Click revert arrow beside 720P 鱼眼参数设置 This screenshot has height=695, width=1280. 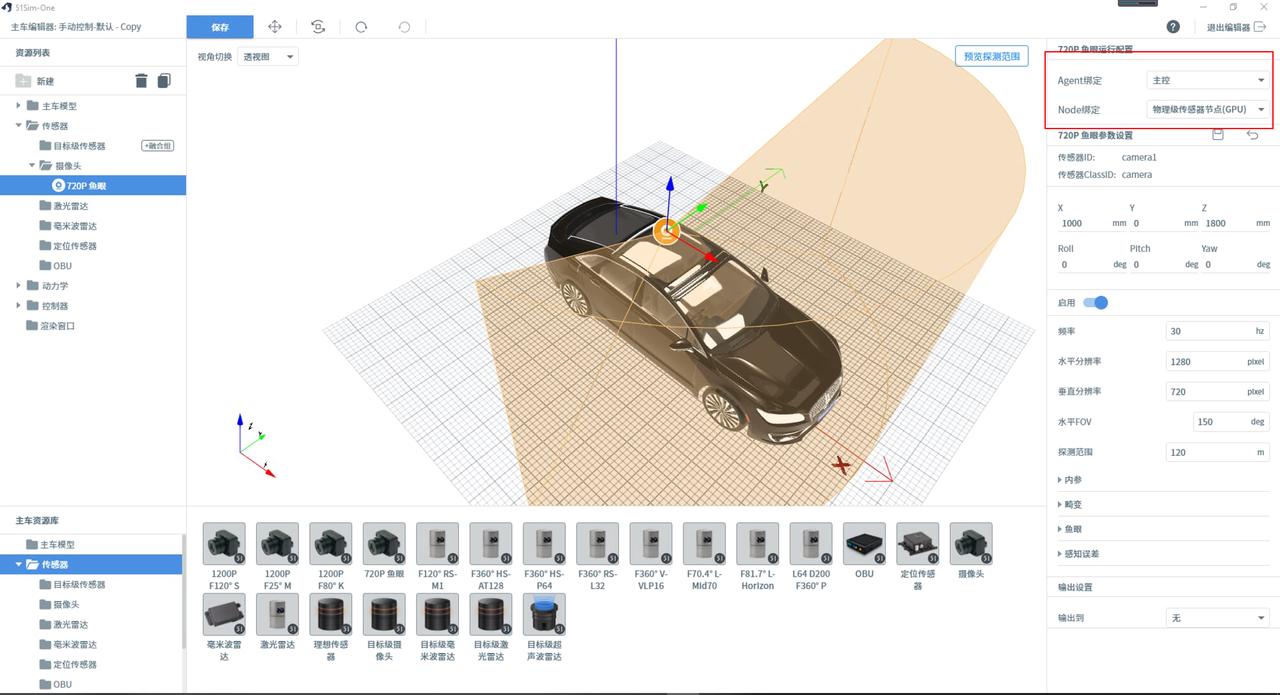[x=1252, y=135]
